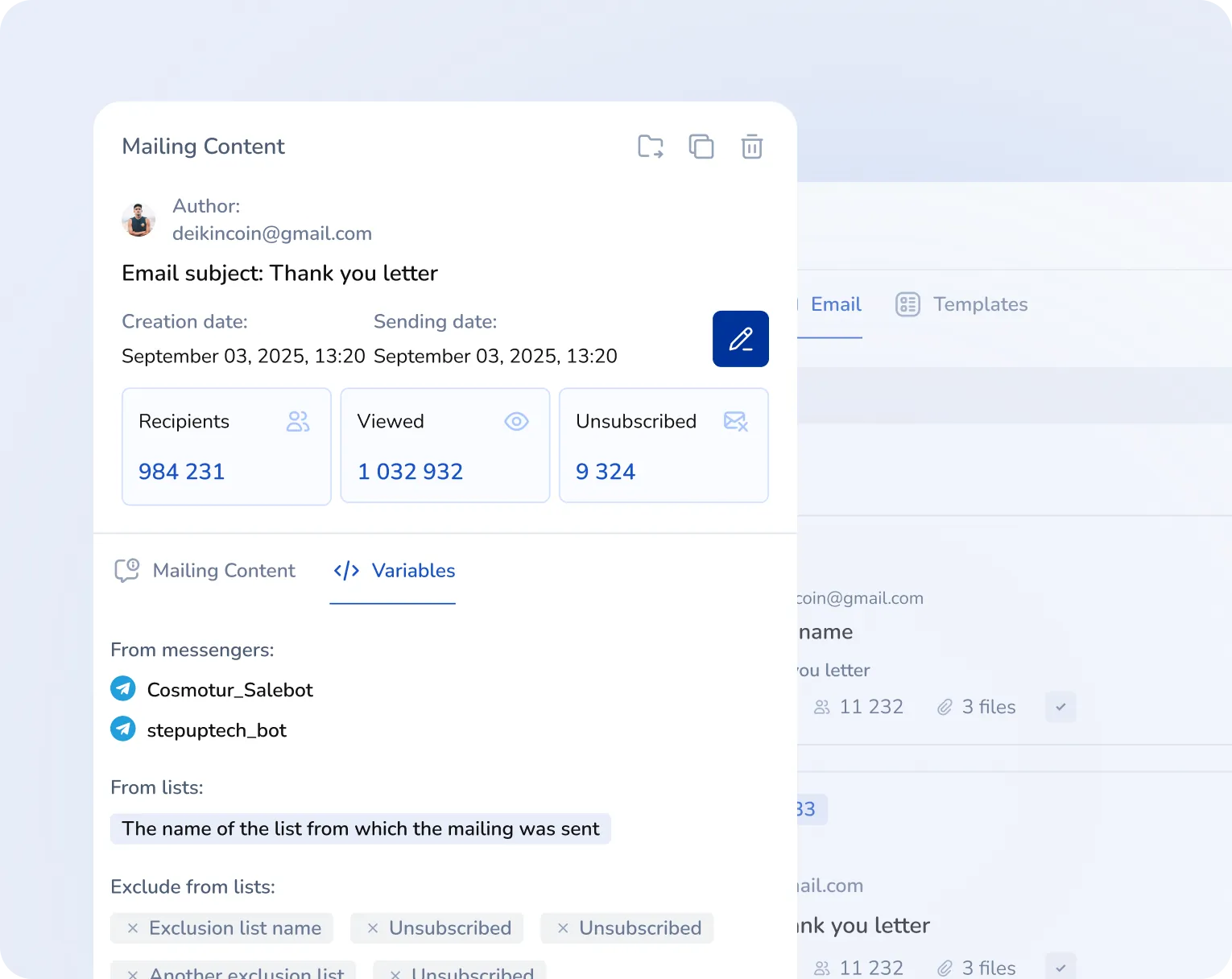
Task: Switch to the Variables tab
Action: 413,571
